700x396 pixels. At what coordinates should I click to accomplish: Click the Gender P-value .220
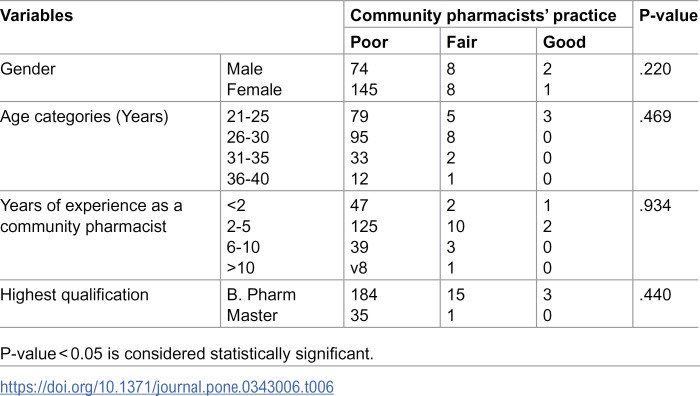655,69
